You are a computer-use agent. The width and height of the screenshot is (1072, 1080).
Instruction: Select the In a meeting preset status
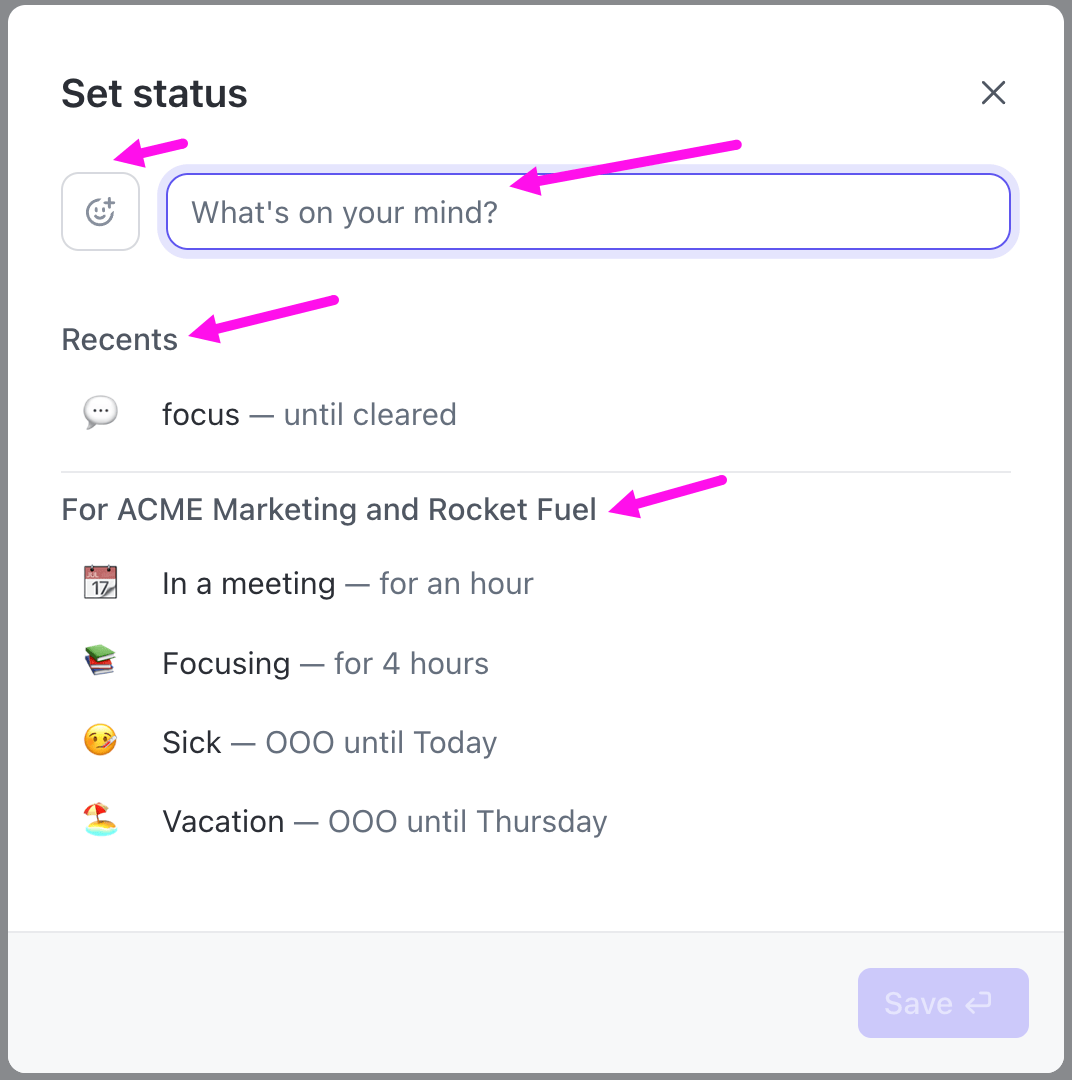click(348, 583)
